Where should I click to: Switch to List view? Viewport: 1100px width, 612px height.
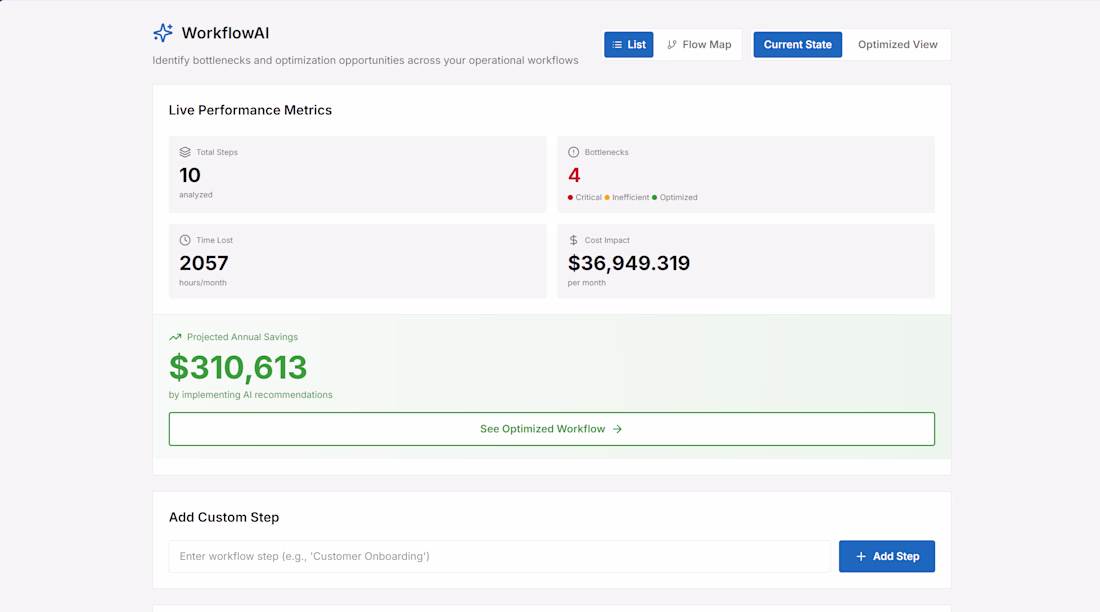[x=629, y=44]
